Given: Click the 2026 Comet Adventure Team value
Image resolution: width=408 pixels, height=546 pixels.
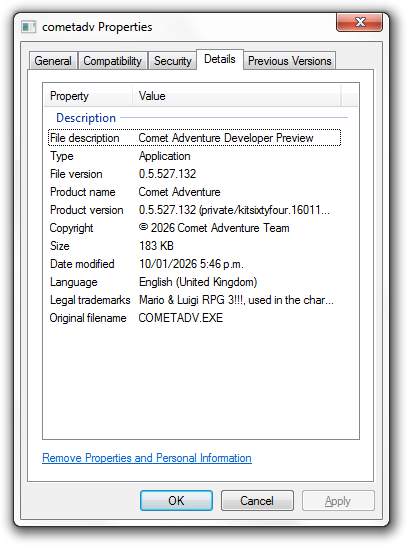Looking at the screenshot, I should click(x=214, y=228).
